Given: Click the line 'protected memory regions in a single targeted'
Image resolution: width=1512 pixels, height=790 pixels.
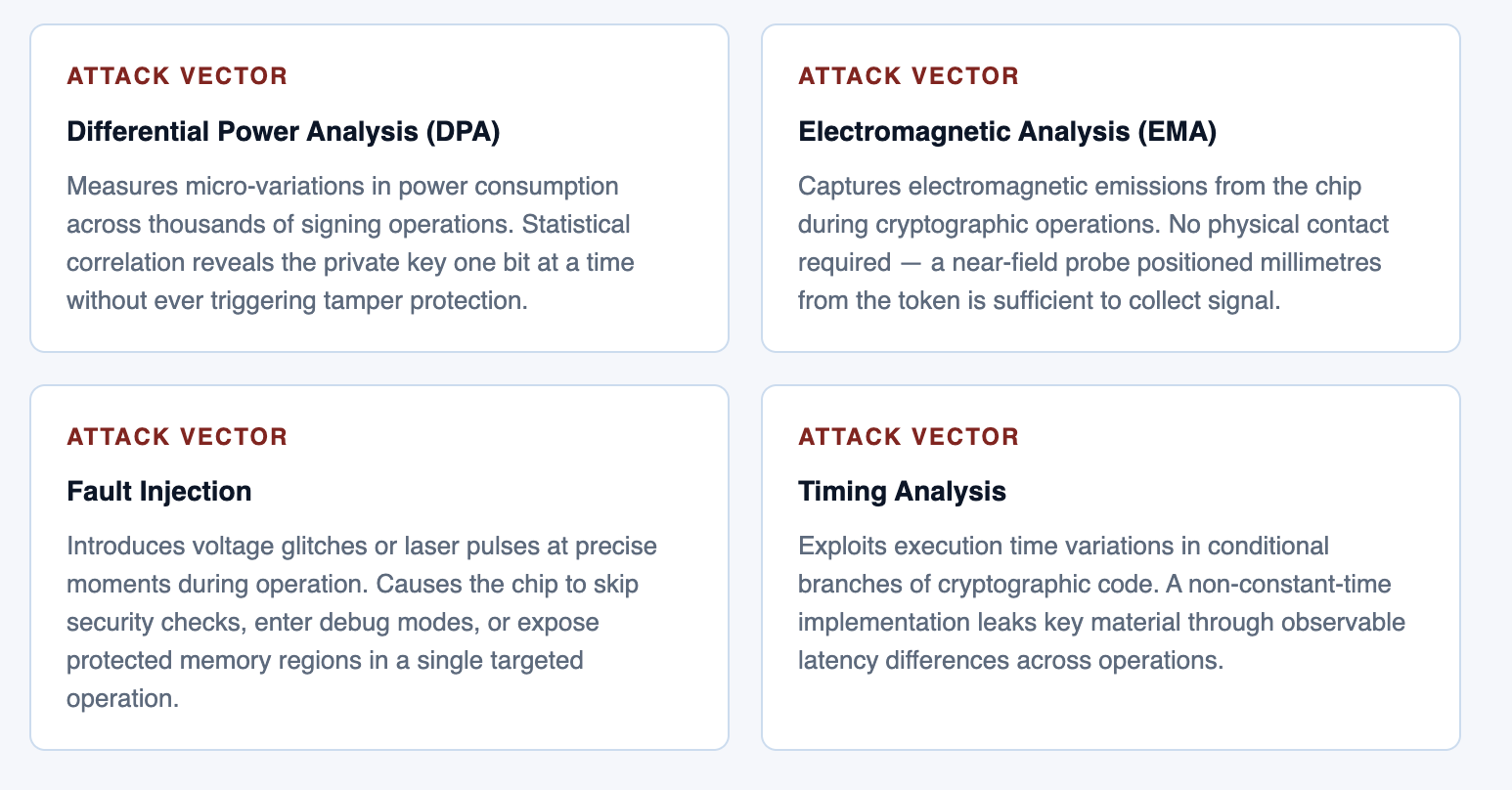Looking at the screenshot, I should point(325,660).
